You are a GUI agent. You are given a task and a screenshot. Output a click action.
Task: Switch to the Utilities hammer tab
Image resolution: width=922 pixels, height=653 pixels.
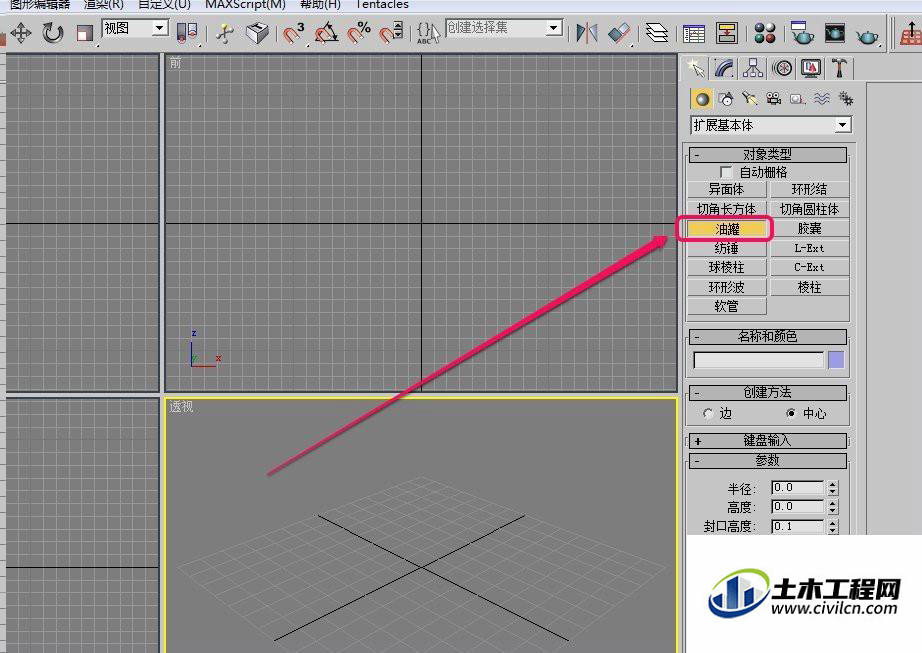(839, 69)
